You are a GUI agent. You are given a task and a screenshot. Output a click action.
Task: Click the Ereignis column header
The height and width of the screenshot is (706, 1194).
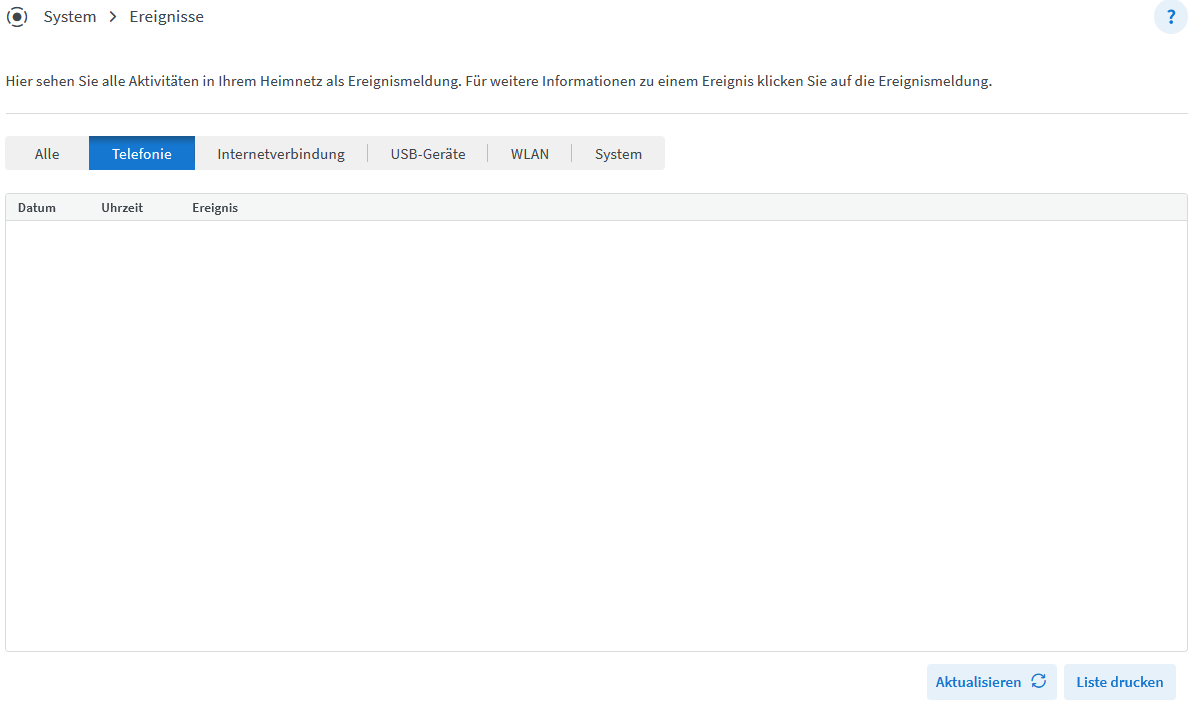(215, 208)
